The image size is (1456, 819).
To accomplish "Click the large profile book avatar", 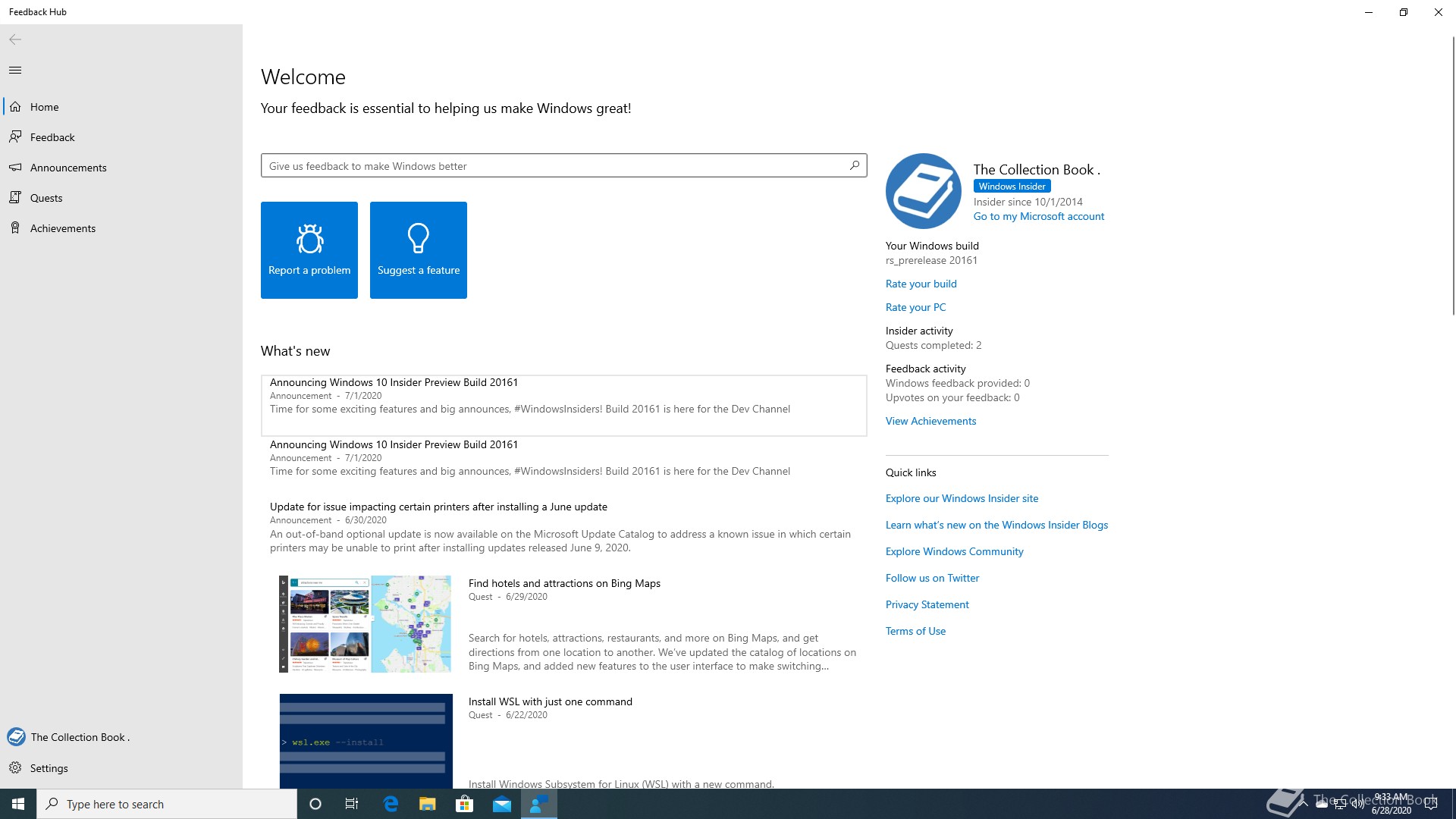I will click(924, 191).
